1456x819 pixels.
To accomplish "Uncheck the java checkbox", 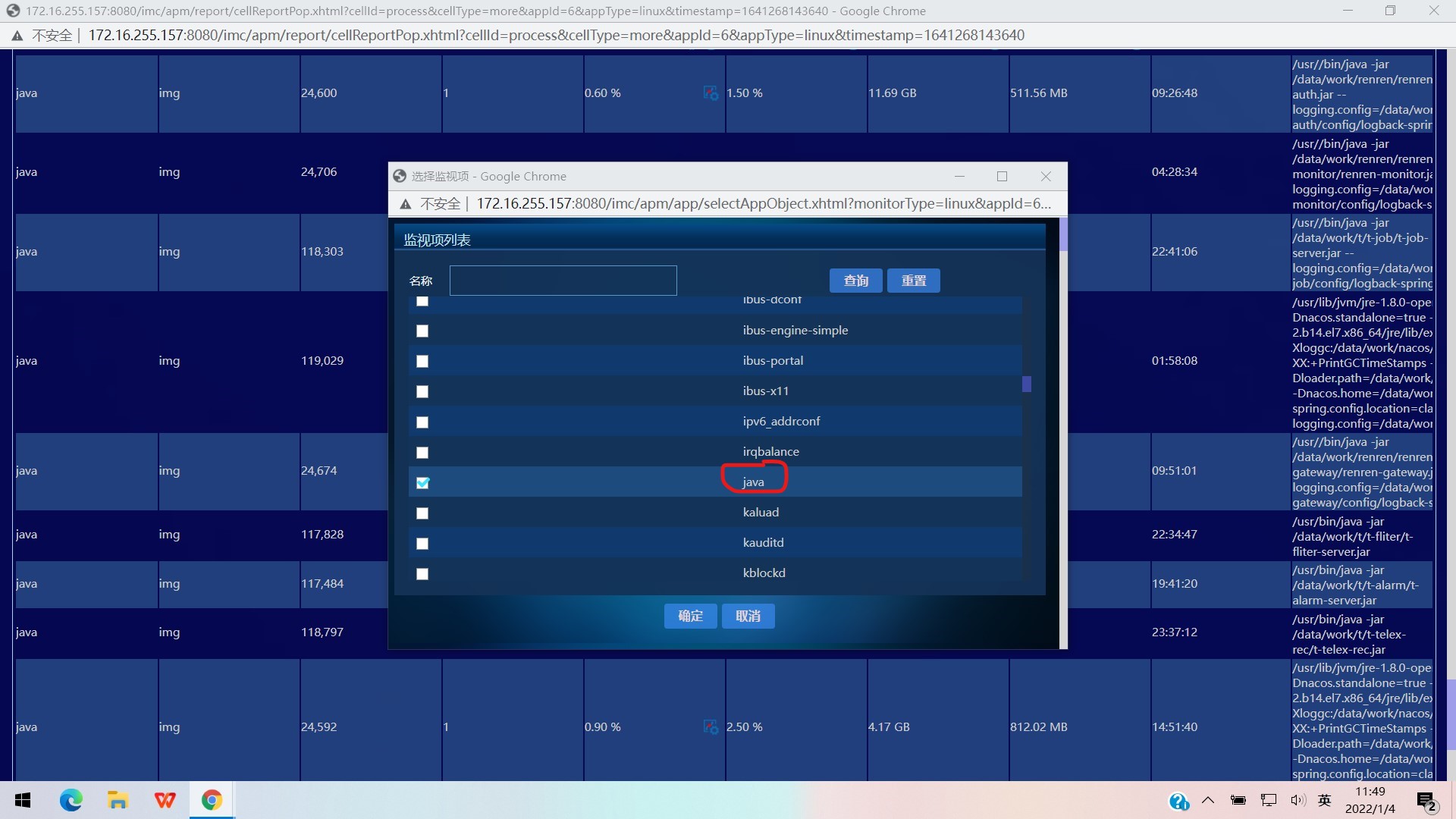I will click(x=422, y=483).
